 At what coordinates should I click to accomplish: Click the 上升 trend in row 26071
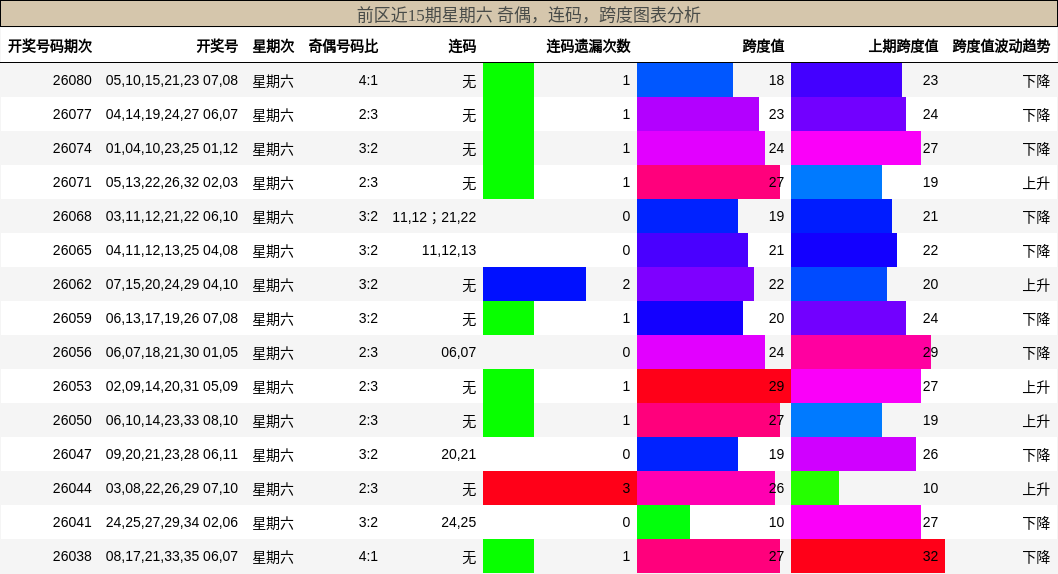pyautogui.click(x=1036, y=182)
